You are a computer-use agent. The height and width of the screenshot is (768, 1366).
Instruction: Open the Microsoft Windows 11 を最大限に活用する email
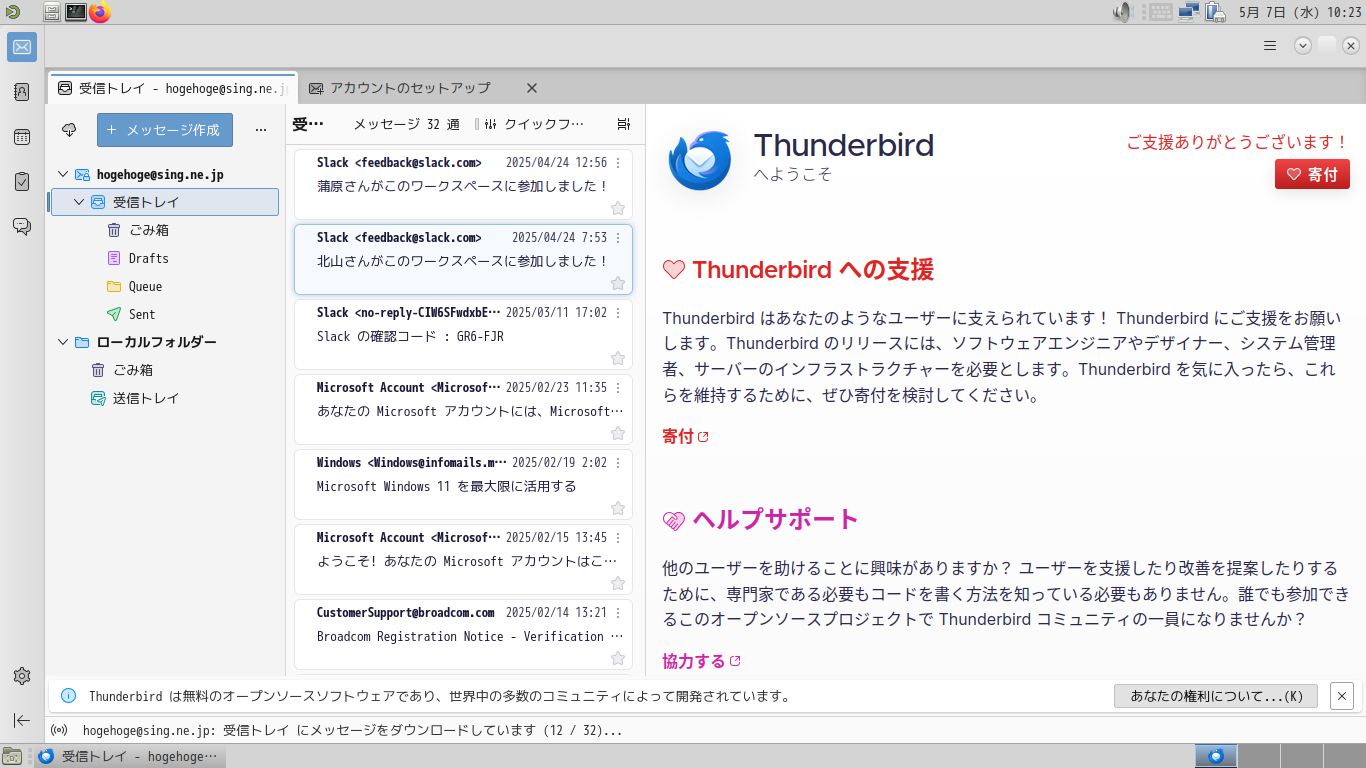tap(463, 484)
